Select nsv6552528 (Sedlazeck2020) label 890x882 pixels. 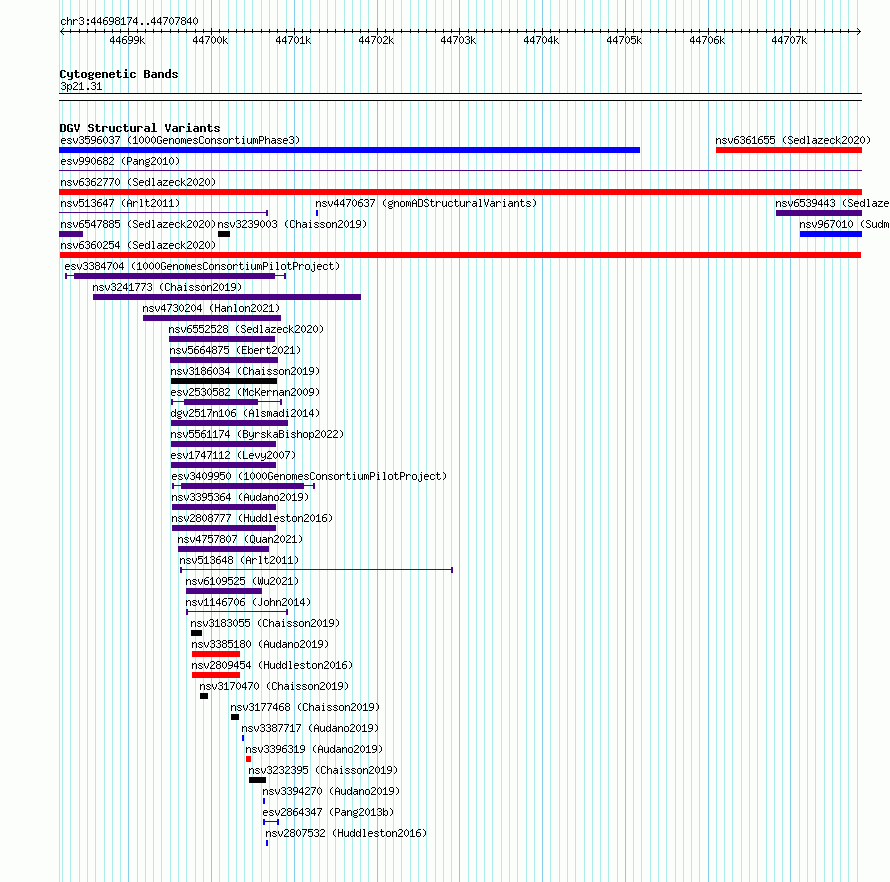(x=246, y=329)
